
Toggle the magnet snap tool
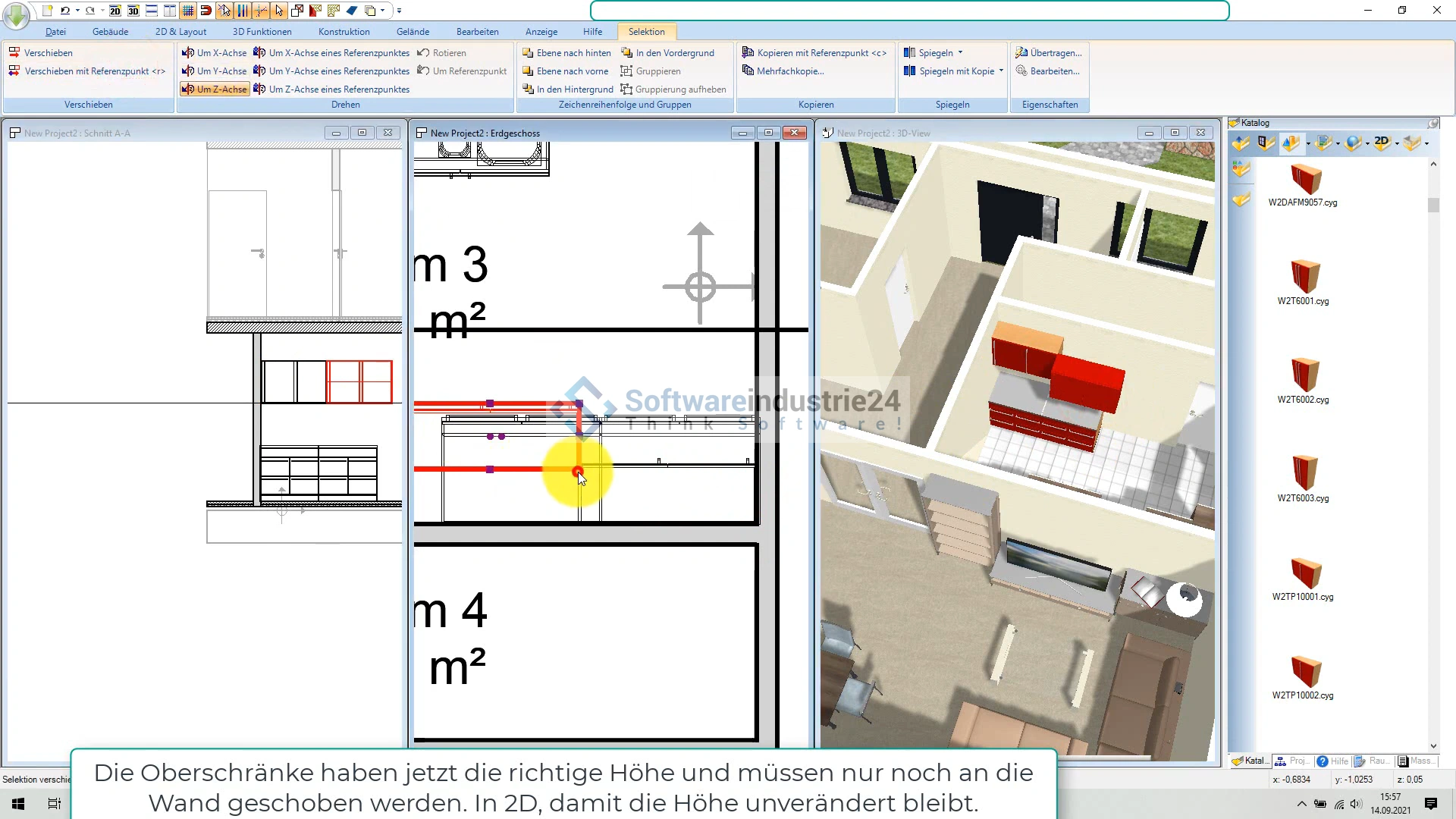click(206, 11)
